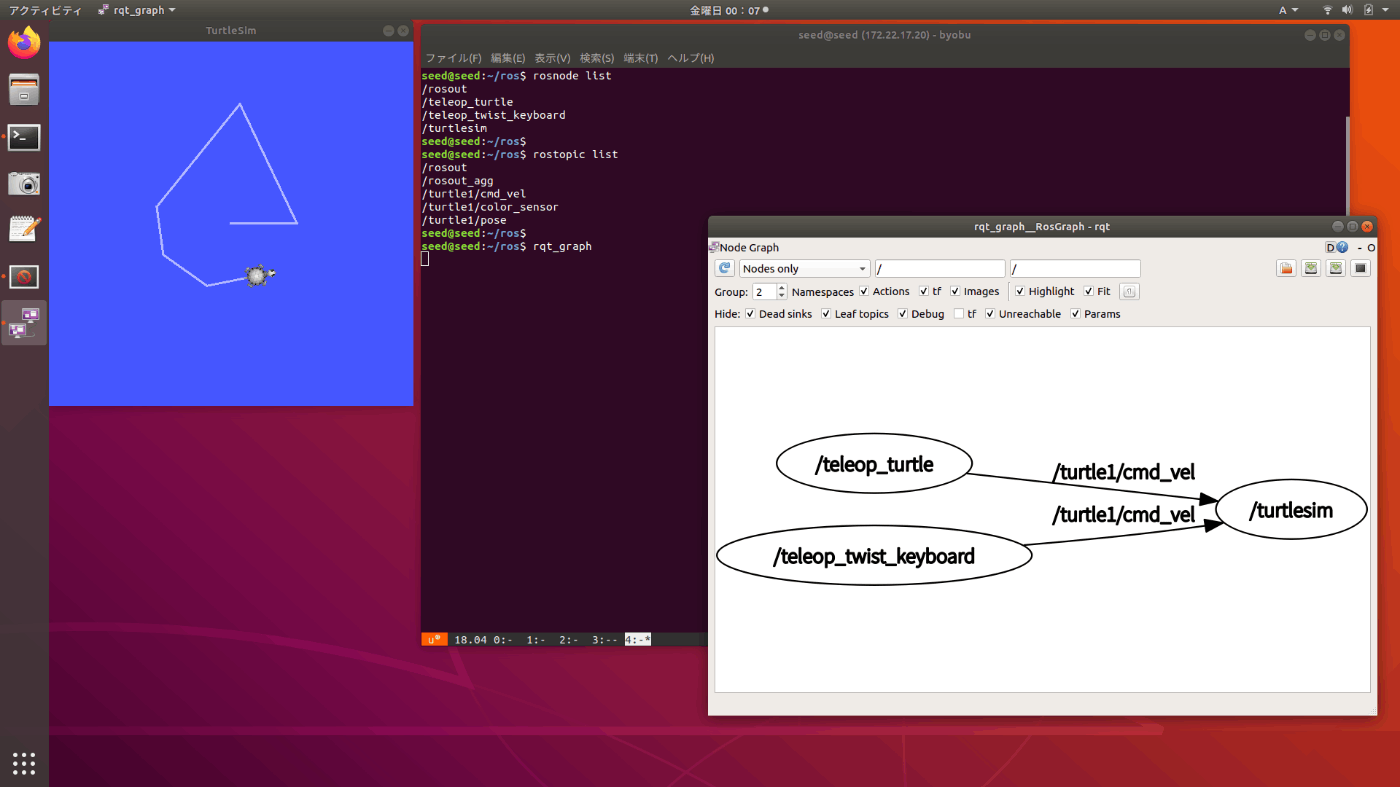Click the save icon right beside the folder icon

pos(1311,268)
